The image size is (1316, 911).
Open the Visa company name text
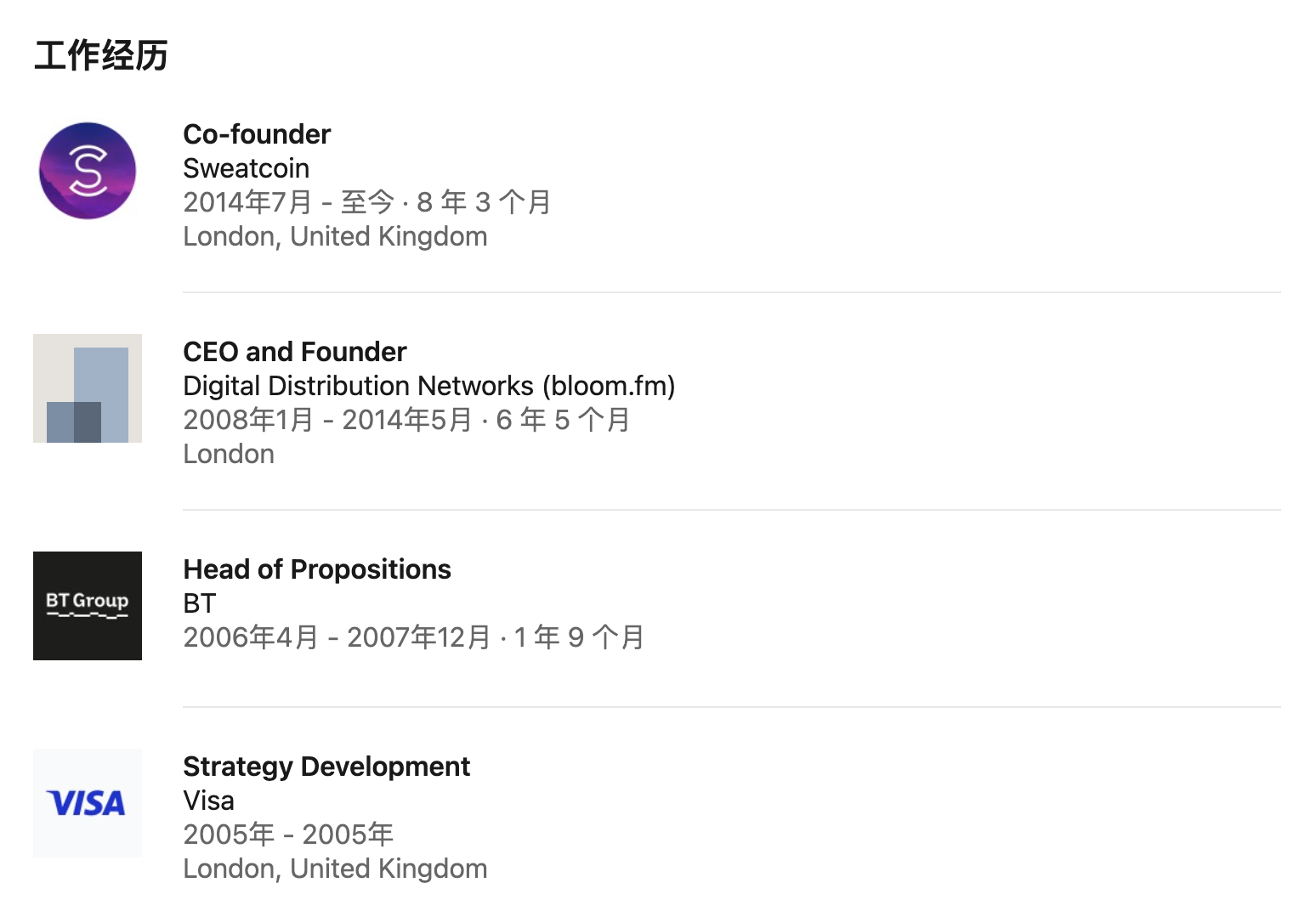209,801
